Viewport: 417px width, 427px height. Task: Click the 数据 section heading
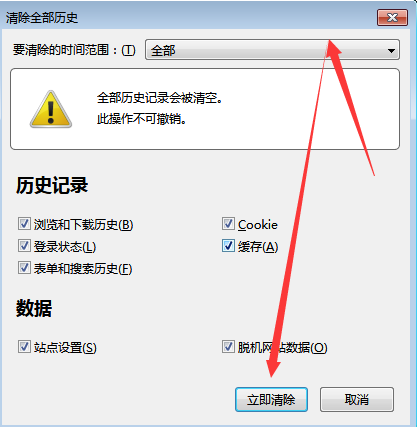pos(34,308)
